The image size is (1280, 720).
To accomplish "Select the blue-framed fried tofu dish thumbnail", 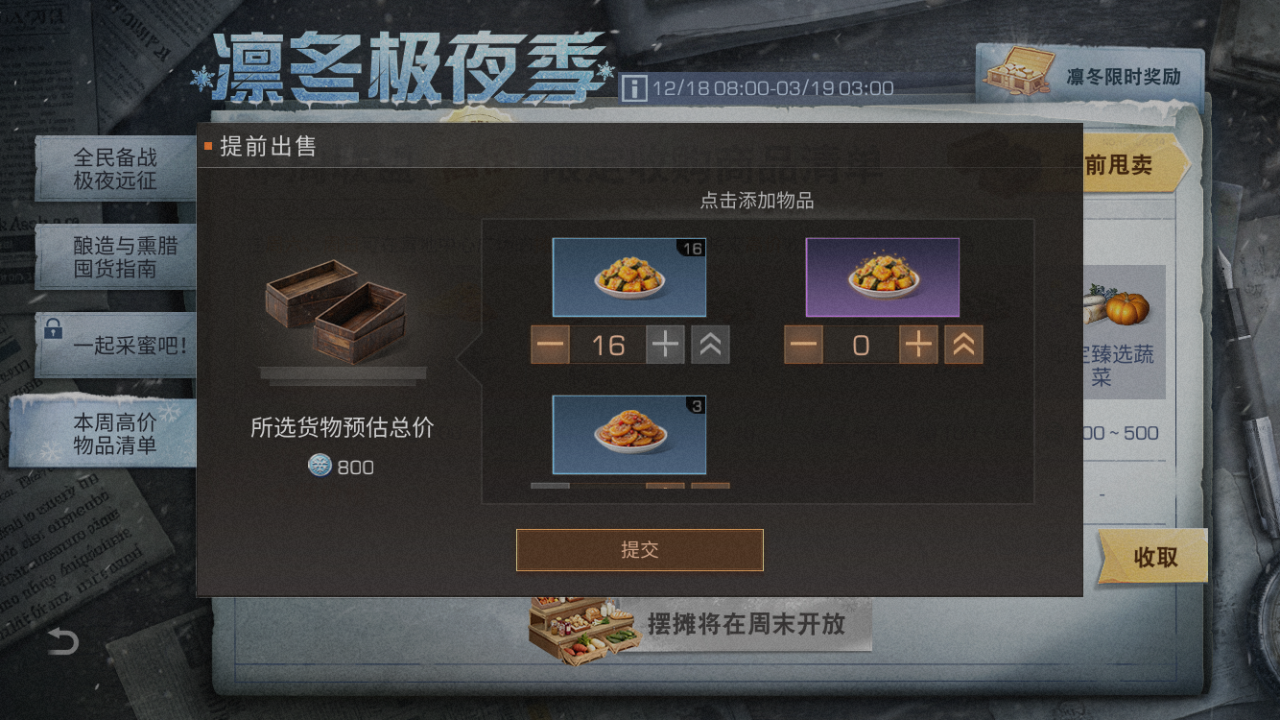I will coord(629,277).
